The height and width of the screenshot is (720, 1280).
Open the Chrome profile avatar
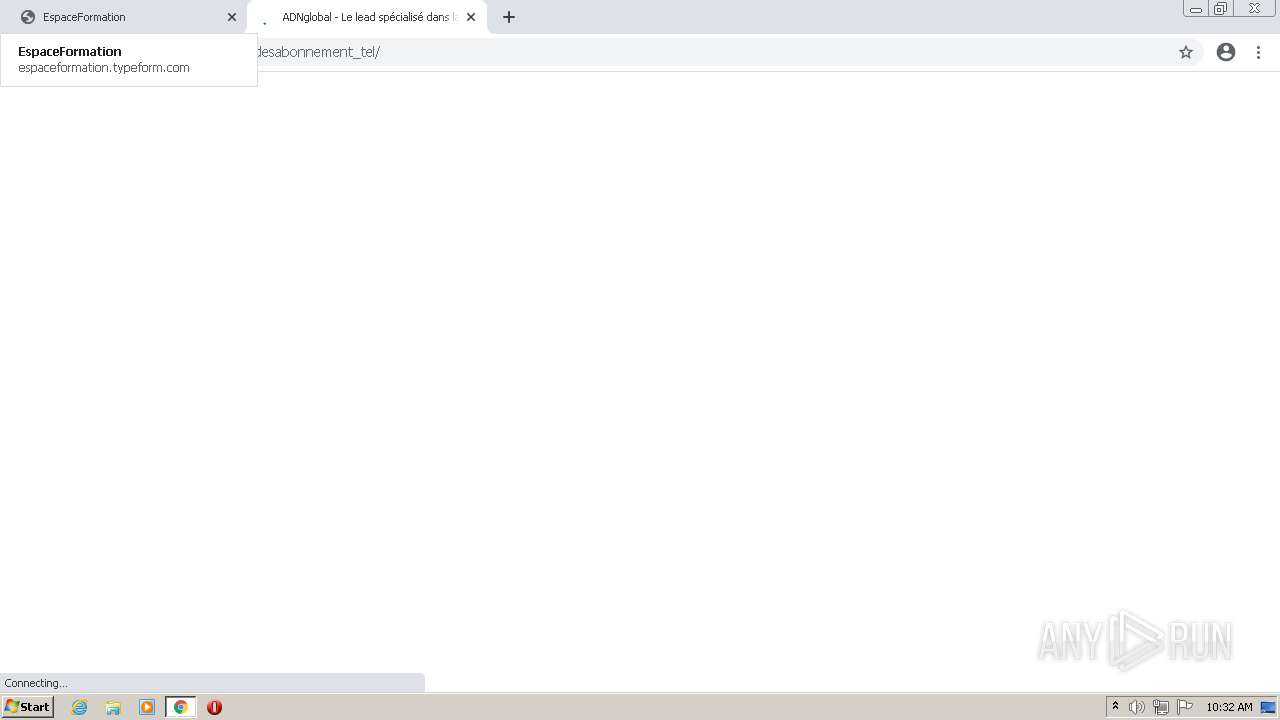[1226, 52]
